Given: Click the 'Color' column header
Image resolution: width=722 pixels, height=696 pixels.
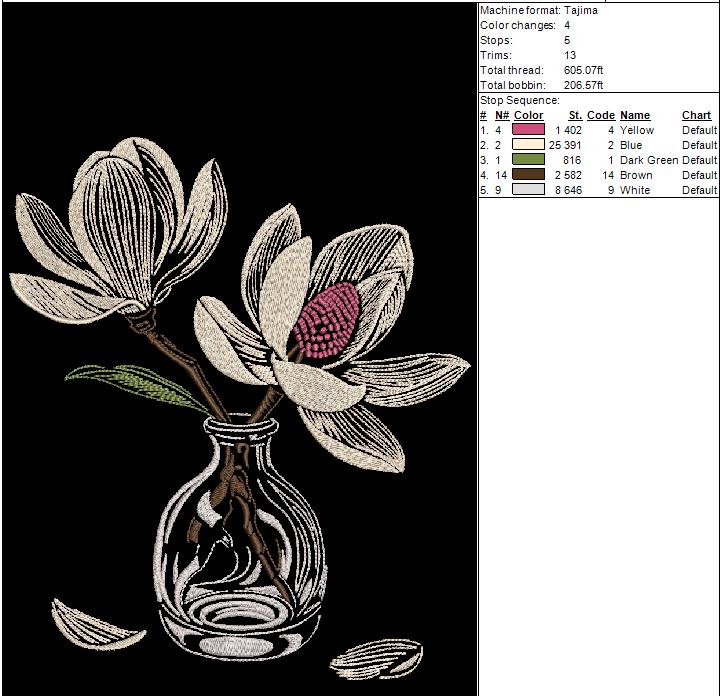Looking at the screenshot, I should [529, 115].
